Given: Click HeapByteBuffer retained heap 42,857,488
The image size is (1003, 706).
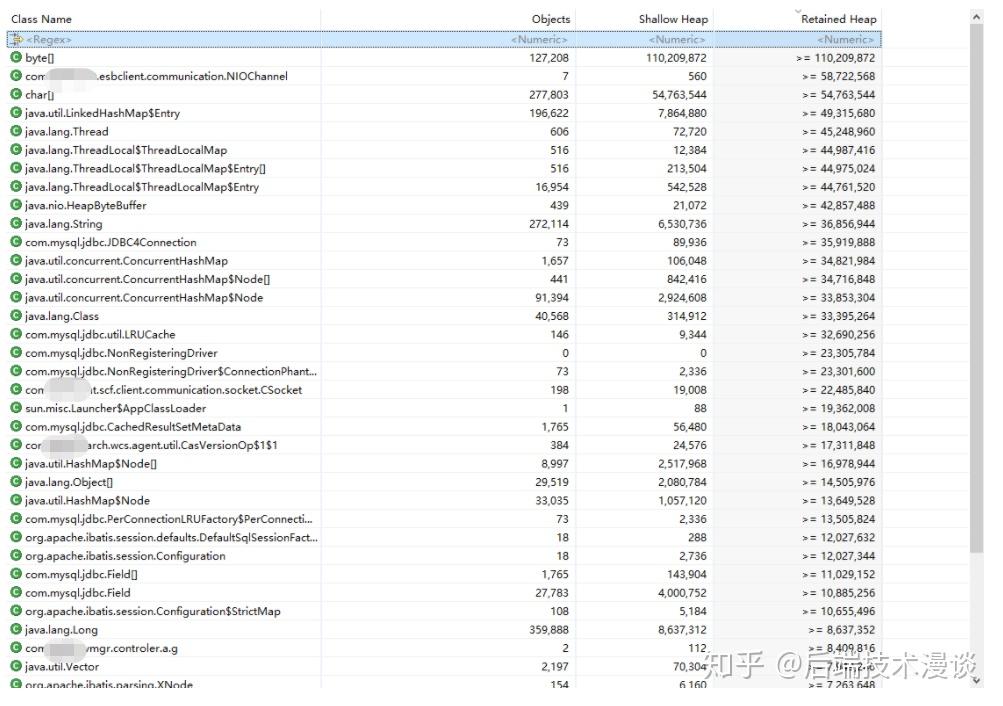Looking at the screenshot, I should pyautogui.click(x=839, y=205).
